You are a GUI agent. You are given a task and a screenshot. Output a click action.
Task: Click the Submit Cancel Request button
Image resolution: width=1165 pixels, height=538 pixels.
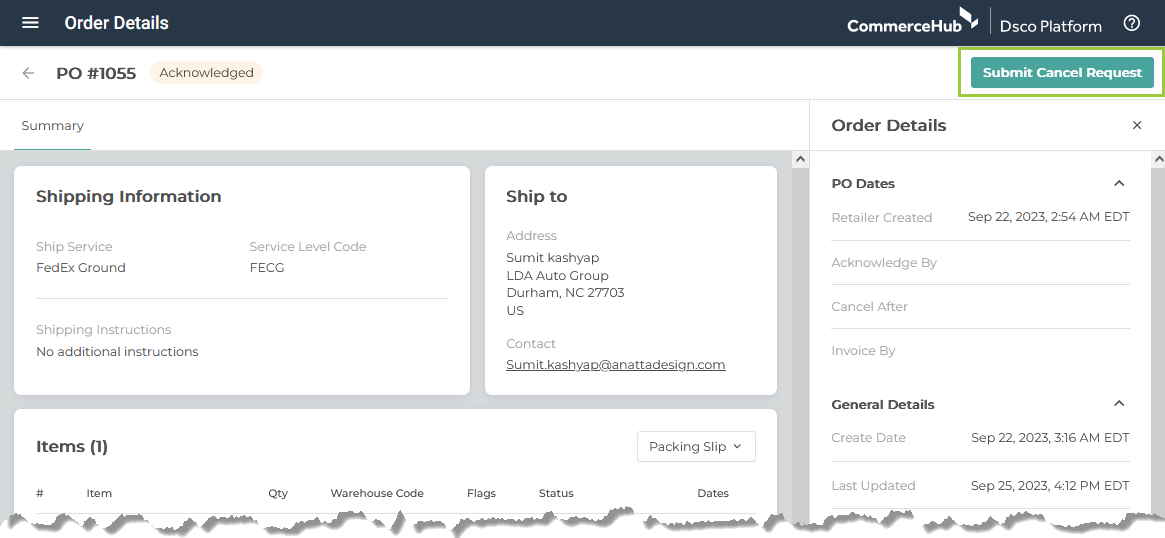click(1062, 73)
